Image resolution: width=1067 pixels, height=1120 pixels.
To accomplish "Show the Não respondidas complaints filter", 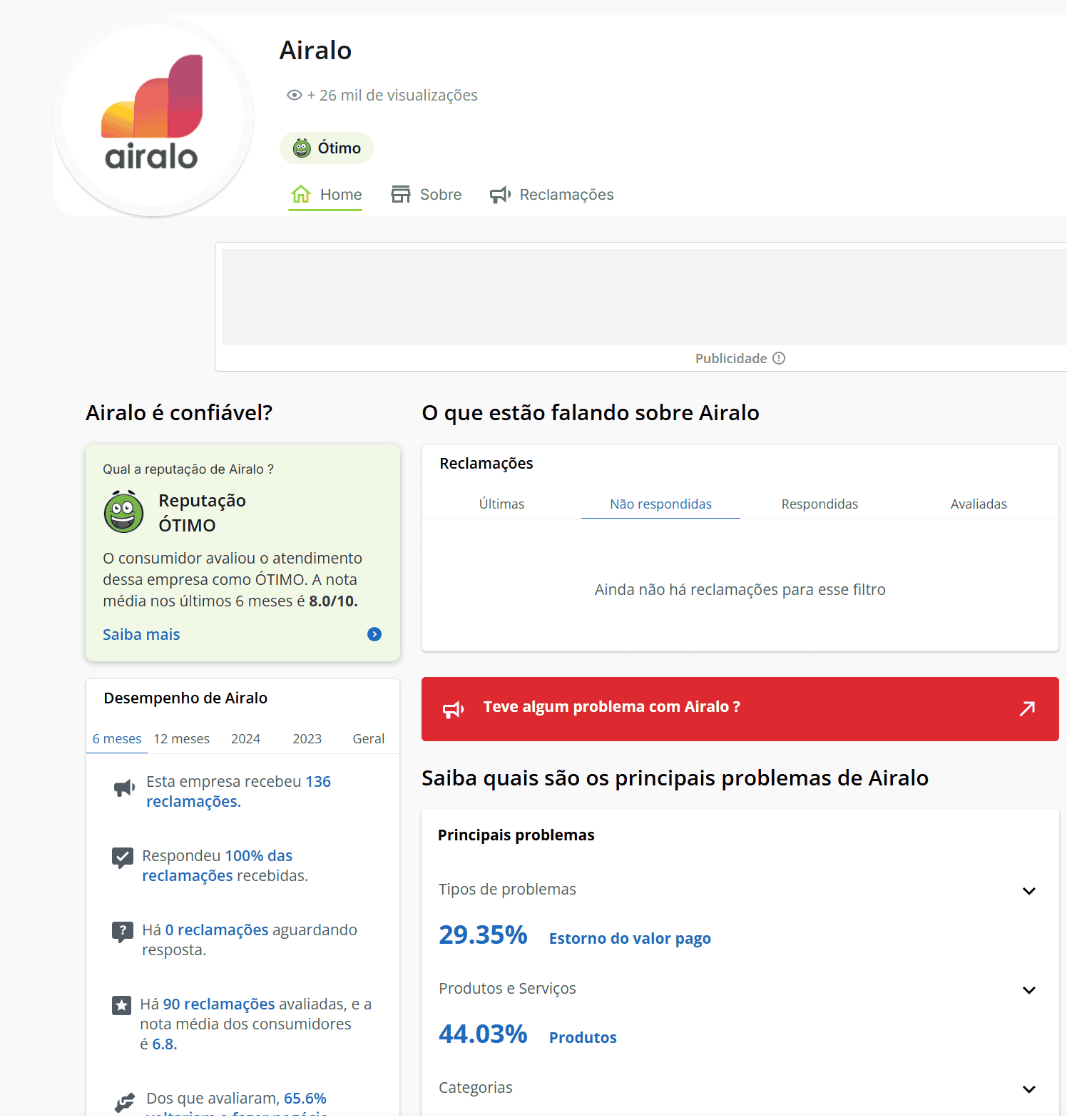I will [660, 504].
